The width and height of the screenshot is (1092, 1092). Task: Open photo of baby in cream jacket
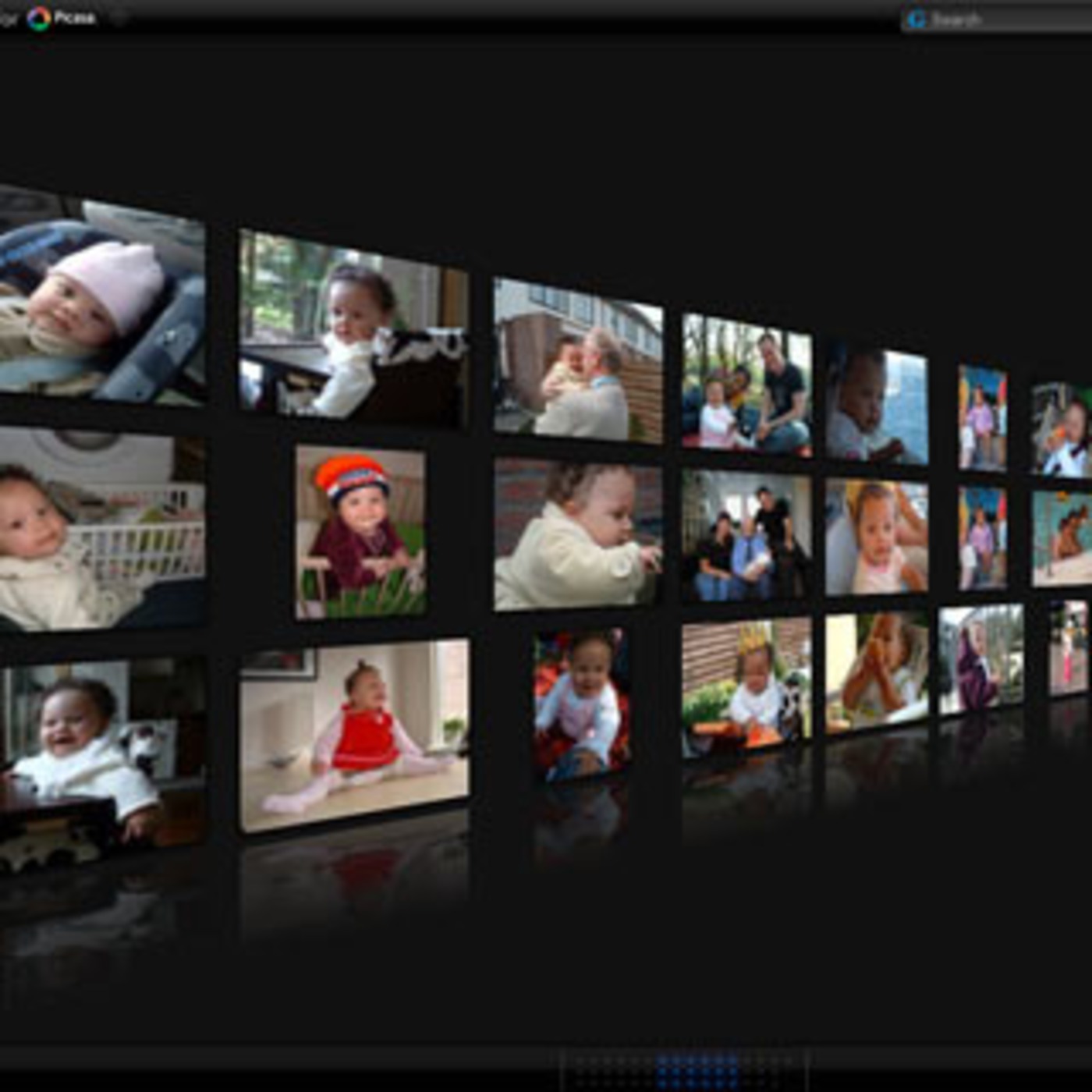(578, 534)
